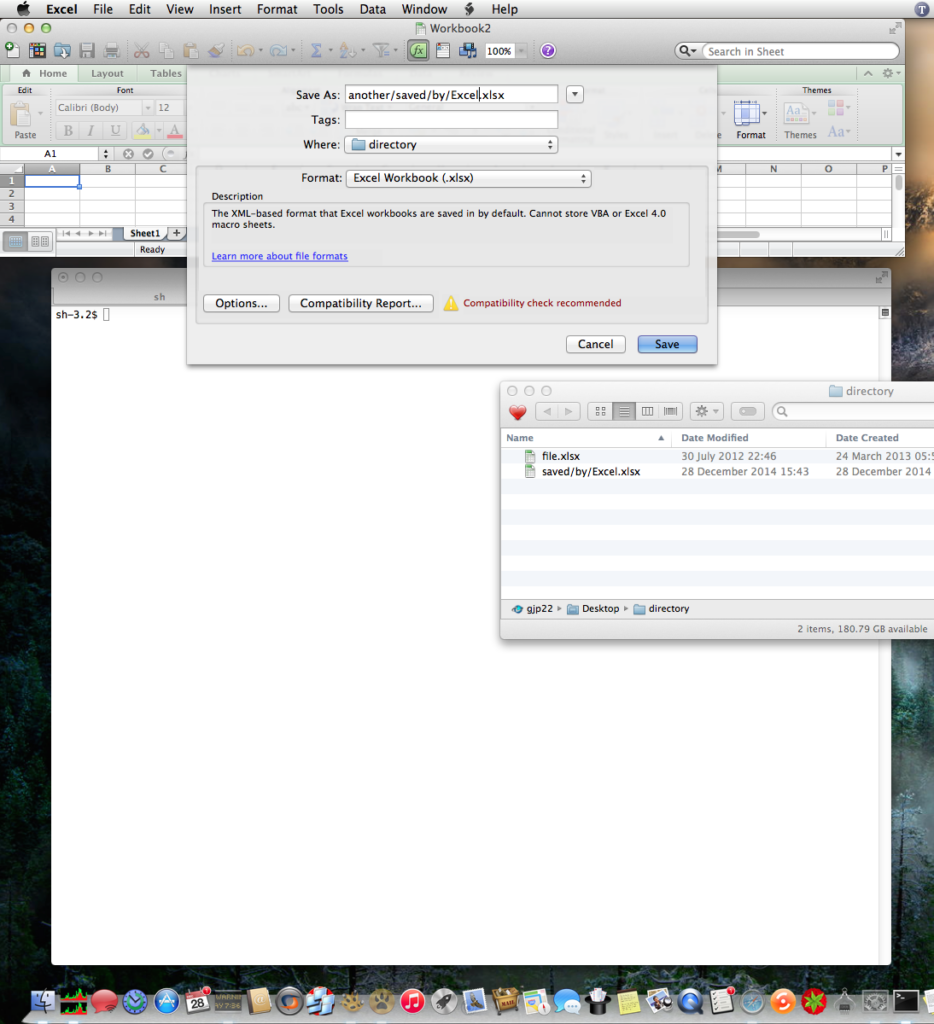934x1024 pixels.
Task: Click the Copy toolbar icon
Action: point(167,50)
